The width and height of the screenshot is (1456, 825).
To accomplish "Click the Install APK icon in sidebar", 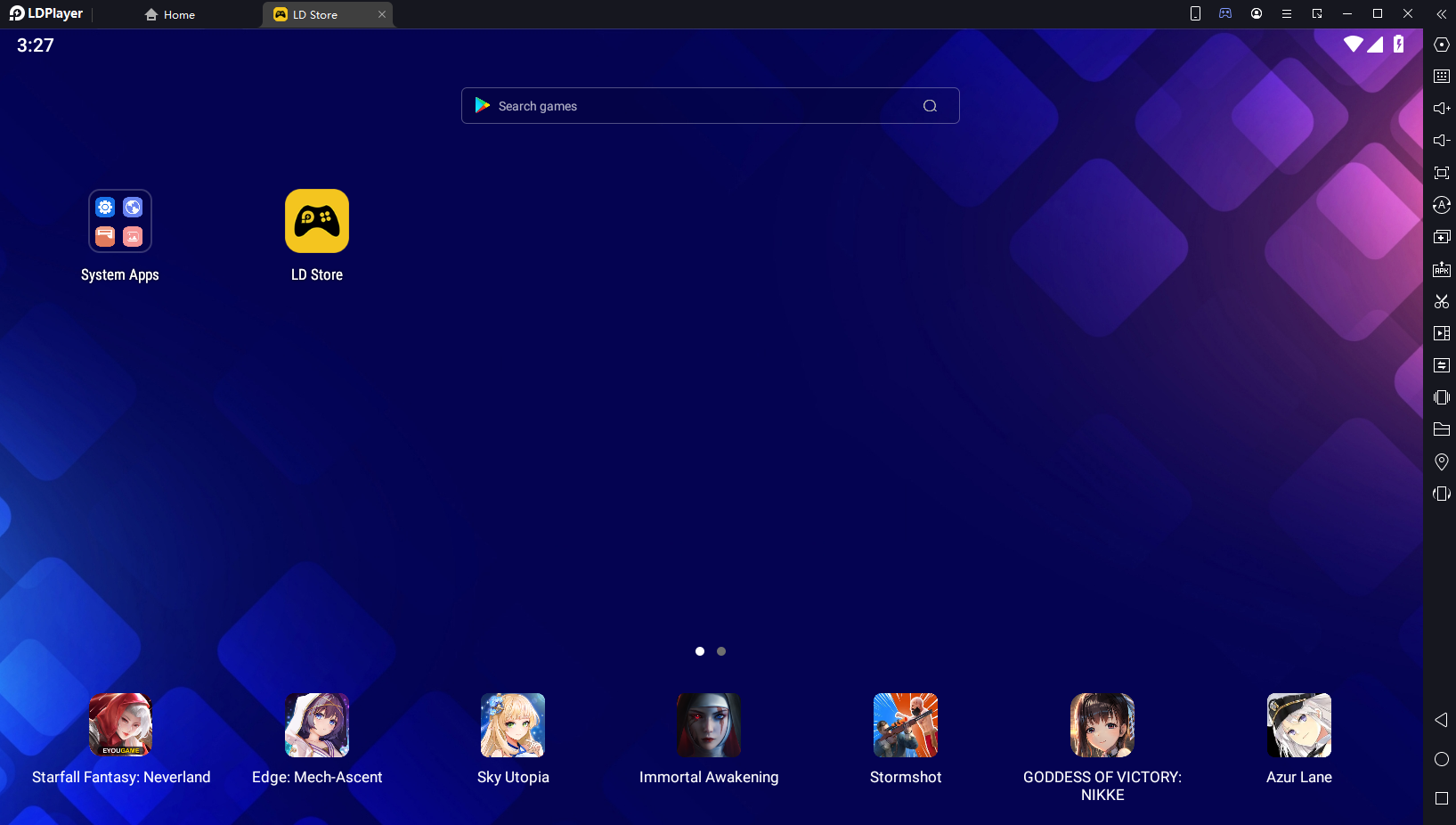I will click(x=1442, y=269).
